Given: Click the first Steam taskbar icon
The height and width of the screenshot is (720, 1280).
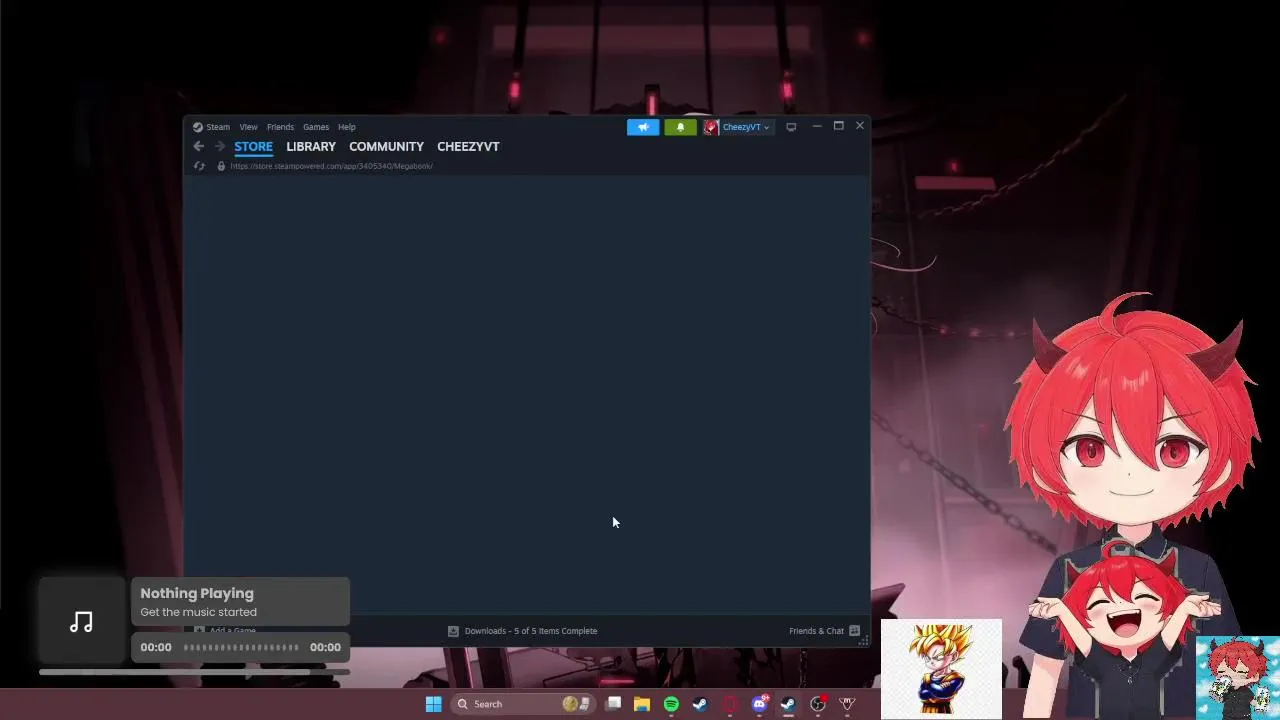Looking at the screenshot, I should [x=700, y=704].
